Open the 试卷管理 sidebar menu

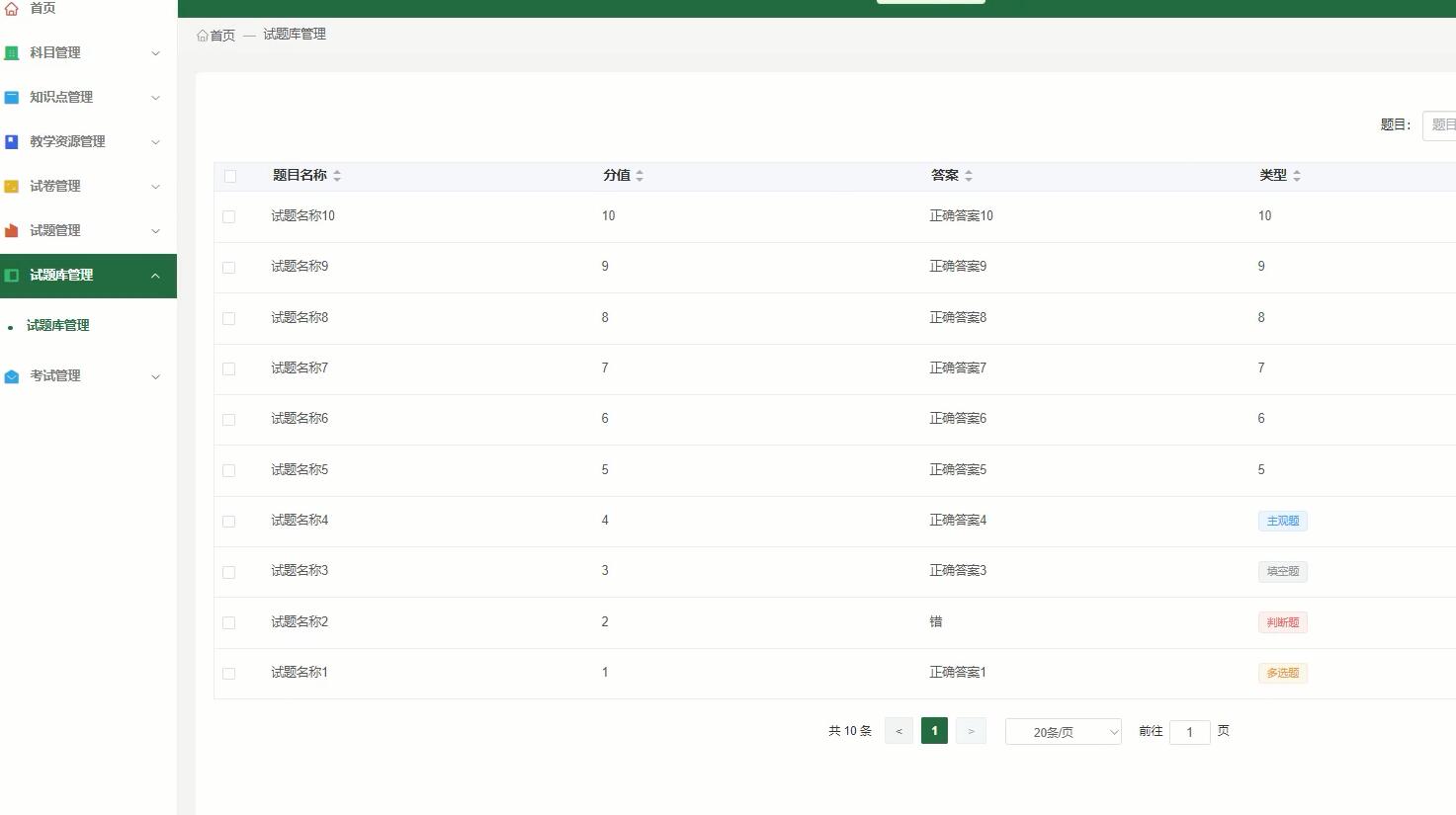88,187
